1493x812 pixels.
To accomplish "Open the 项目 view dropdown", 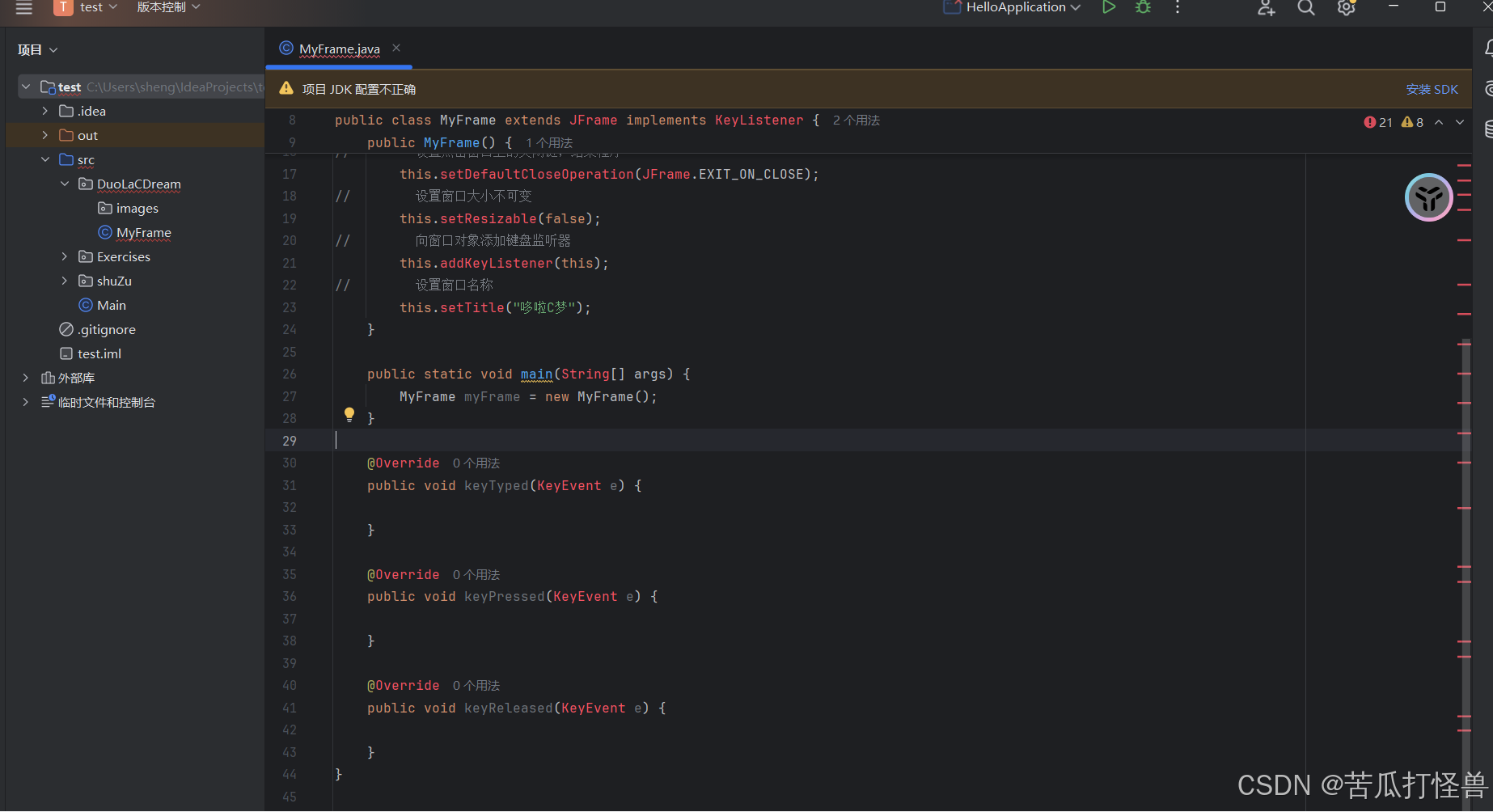I will click(37, 49).
